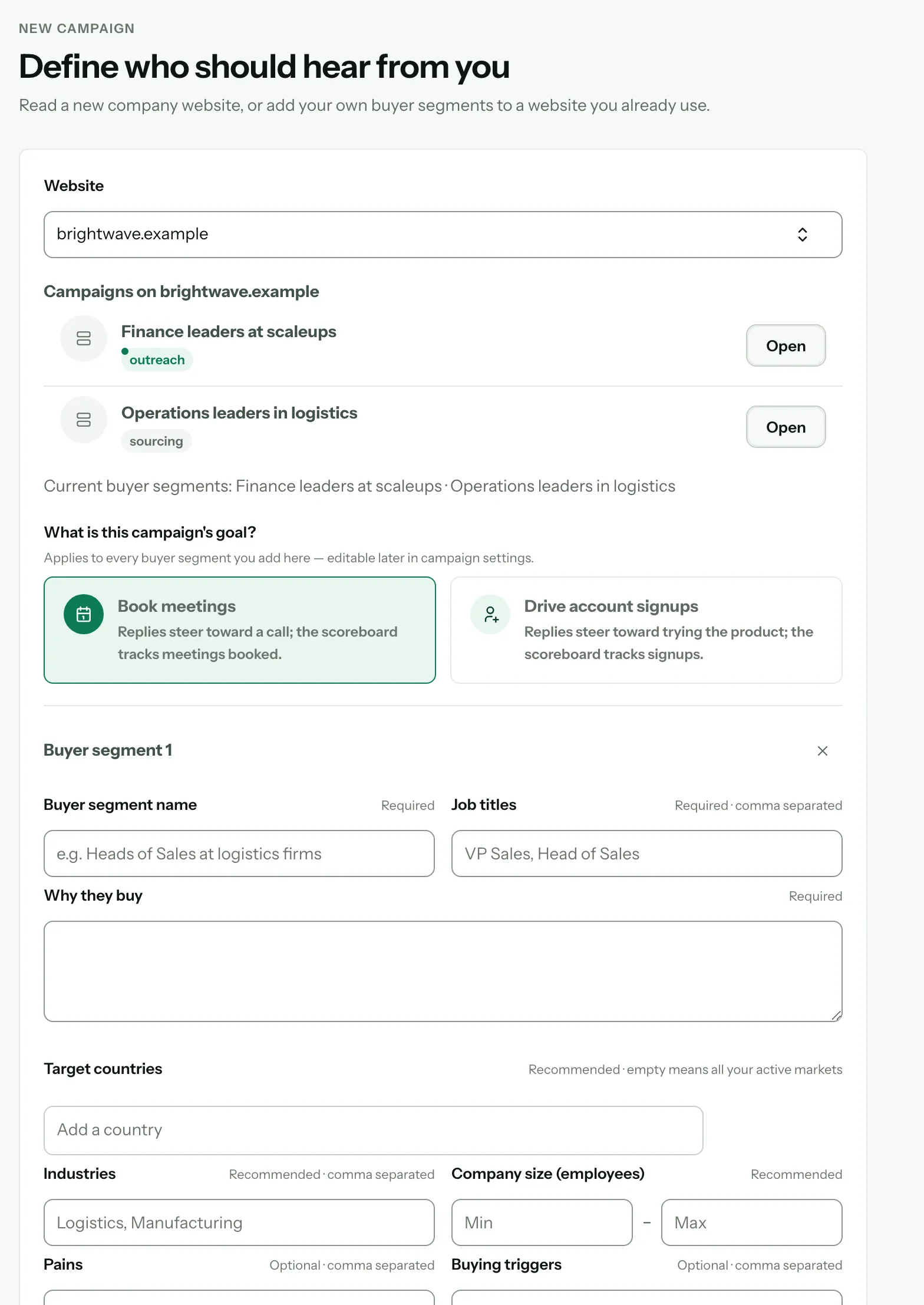Click the Add a country field
This screenshot has width=924, height=1305.
[x=374, y=1130]
